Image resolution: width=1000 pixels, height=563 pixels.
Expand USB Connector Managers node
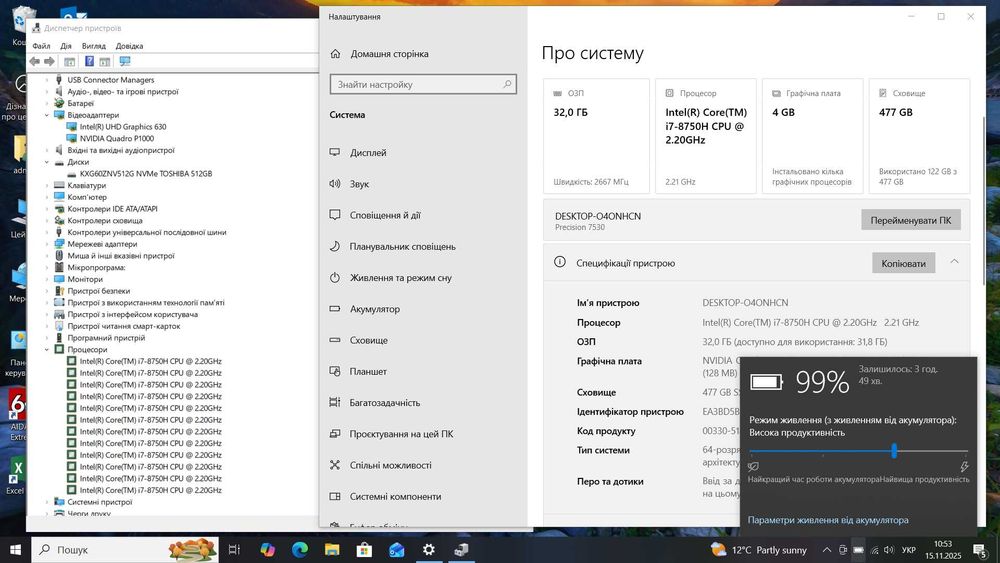click(47, 80)
